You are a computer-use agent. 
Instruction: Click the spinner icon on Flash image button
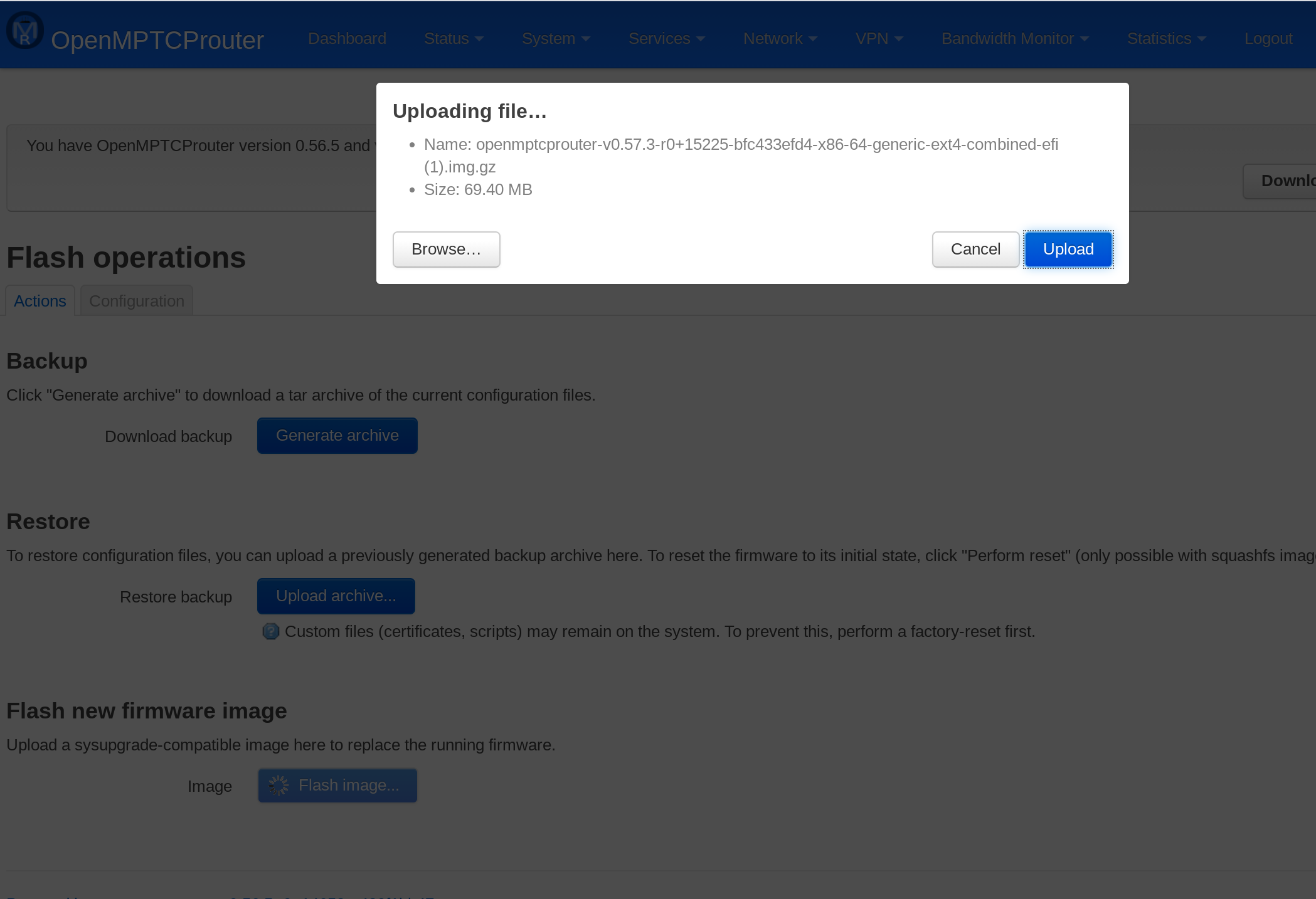[280, 785]
